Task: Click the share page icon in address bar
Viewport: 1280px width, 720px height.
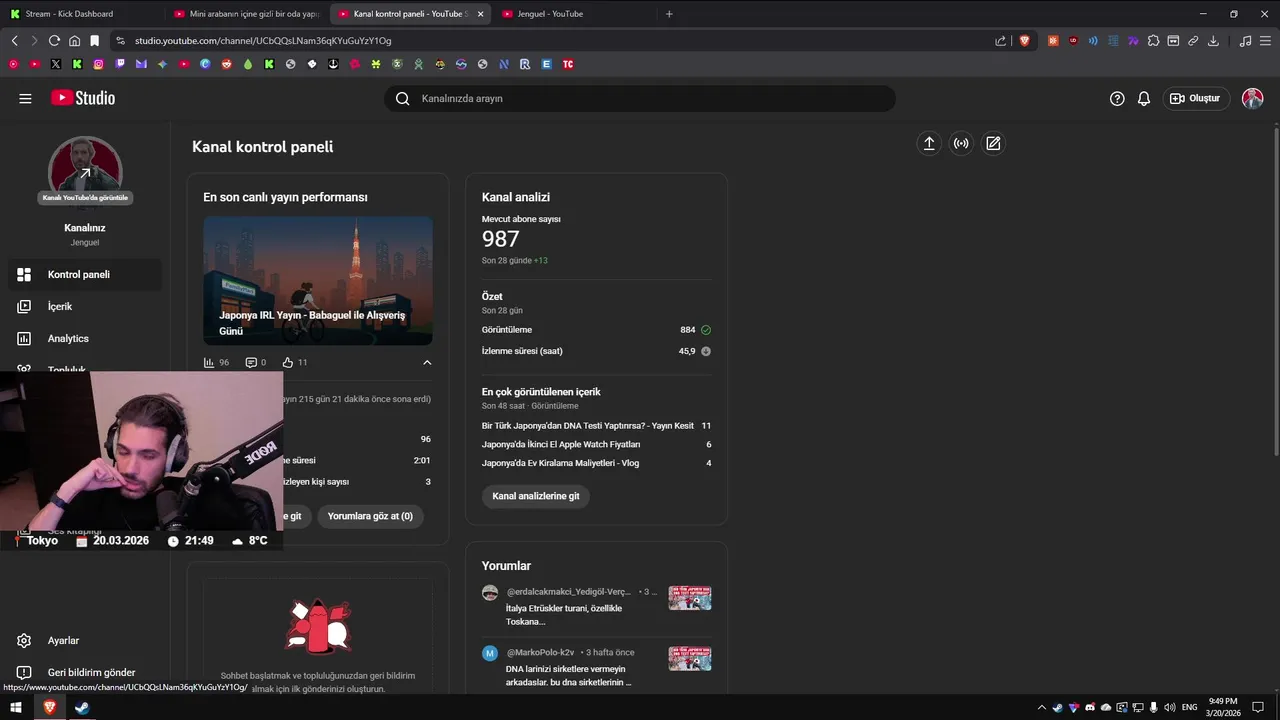Action: pyautogui.click(x=1001, y=41)
